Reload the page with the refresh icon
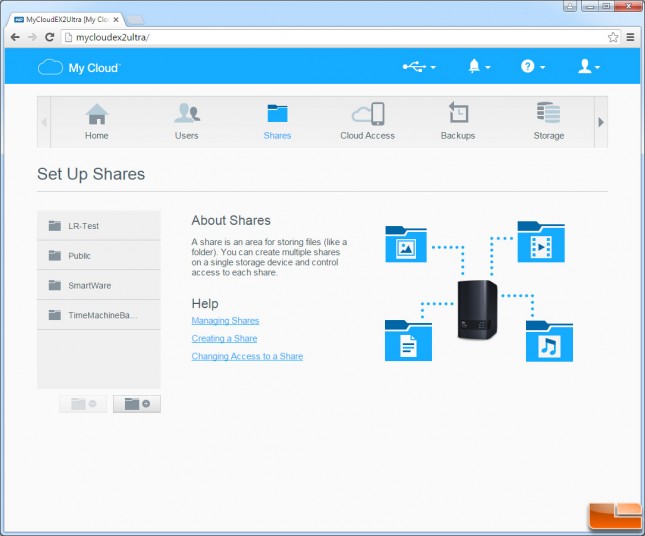The height and width of the screenshot is (536, 645). (50, 37)
